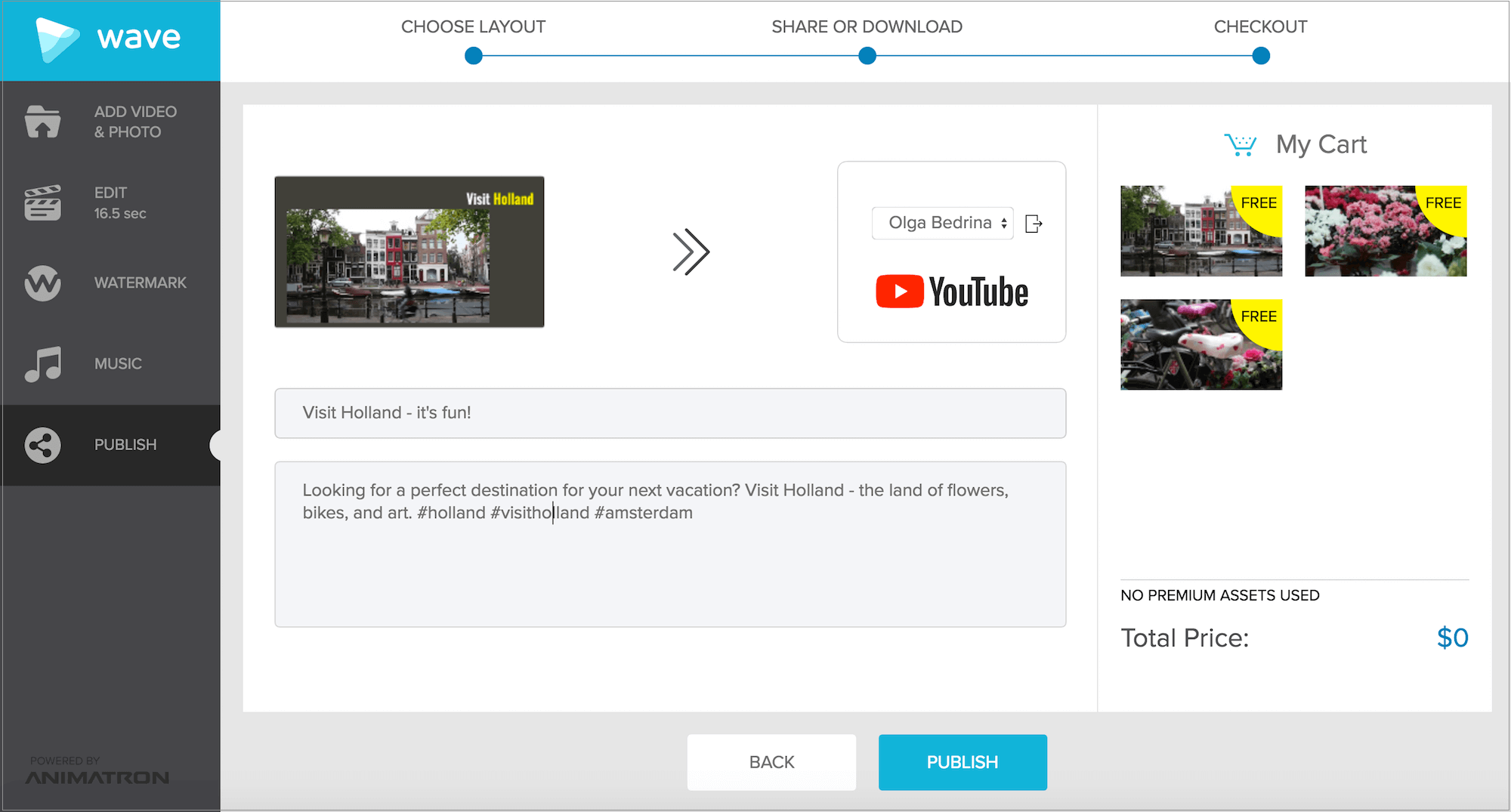Click the Animatron logo

tap(97, 777)
